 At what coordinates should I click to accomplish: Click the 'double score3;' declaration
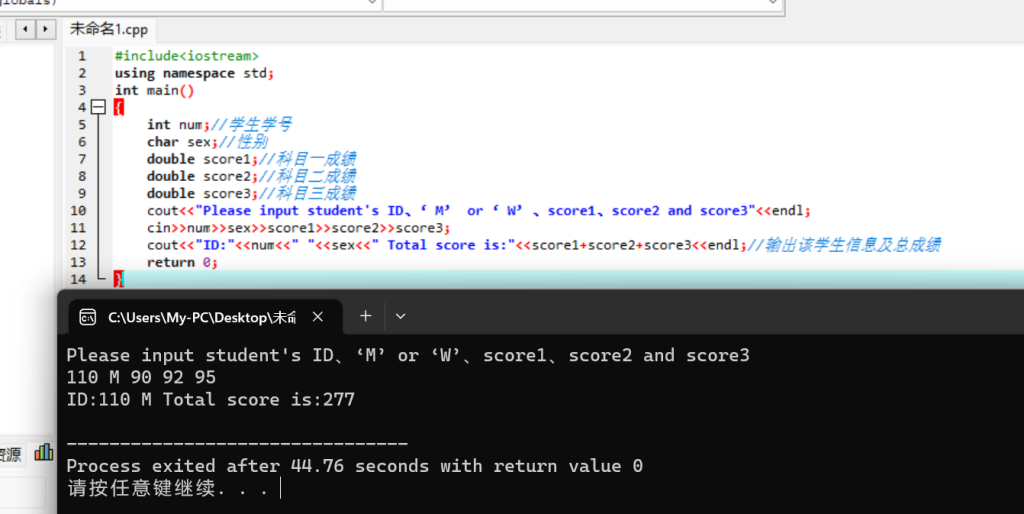pos(202,193)
